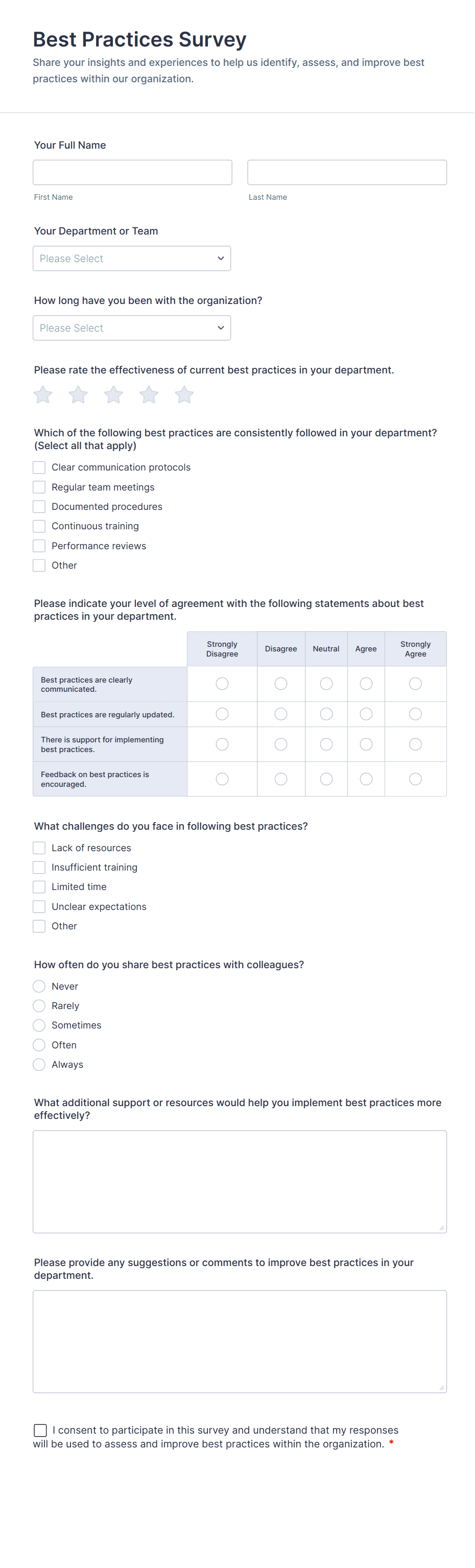Give a five-star effectiveness rating
The width and height of the screenshot is (475, 1568).
click(x=184, y=395)
